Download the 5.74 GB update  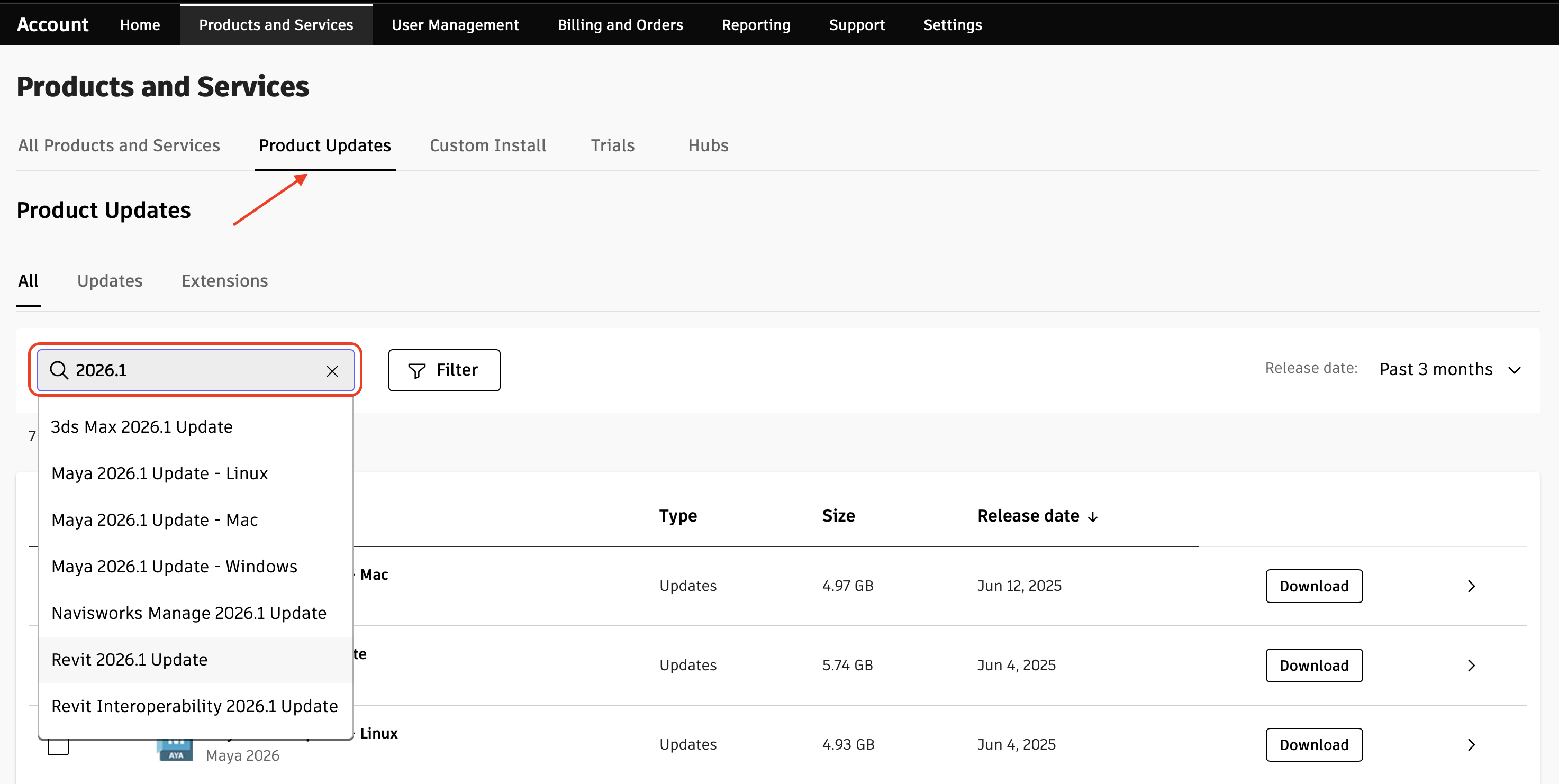point(1314,665)
